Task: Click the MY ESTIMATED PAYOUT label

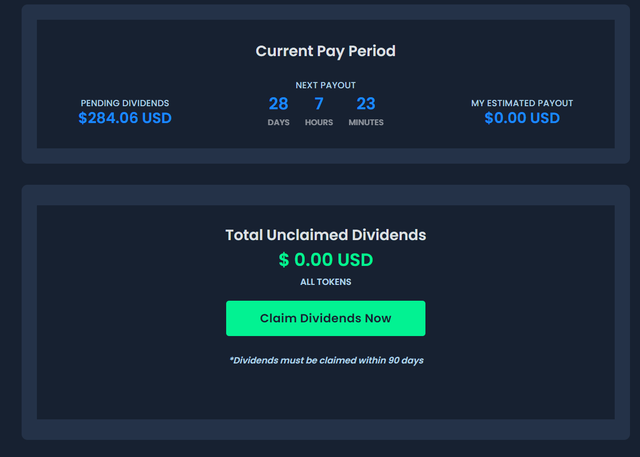Action: (522, 103)
